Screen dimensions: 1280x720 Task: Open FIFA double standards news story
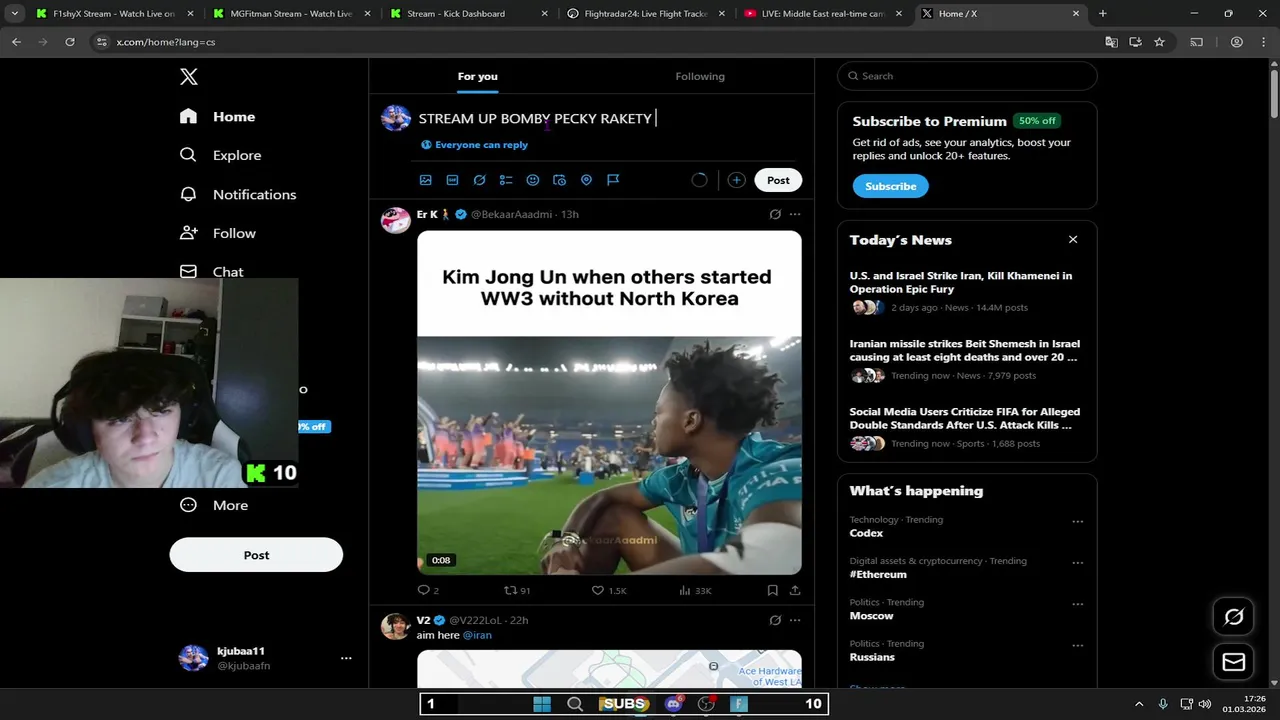(967, 427)
